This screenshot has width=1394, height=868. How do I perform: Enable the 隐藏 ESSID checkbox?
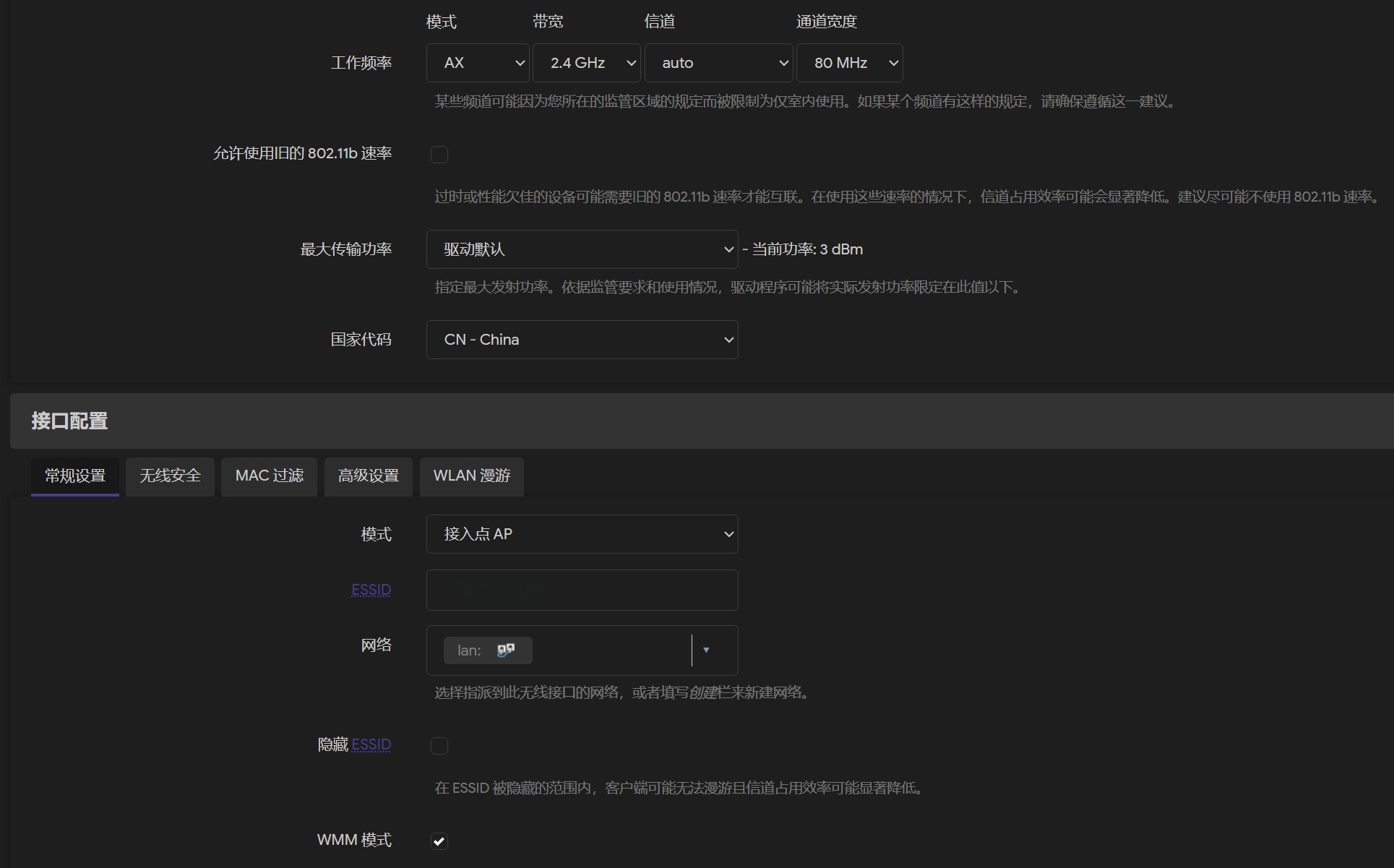point(439,745)
